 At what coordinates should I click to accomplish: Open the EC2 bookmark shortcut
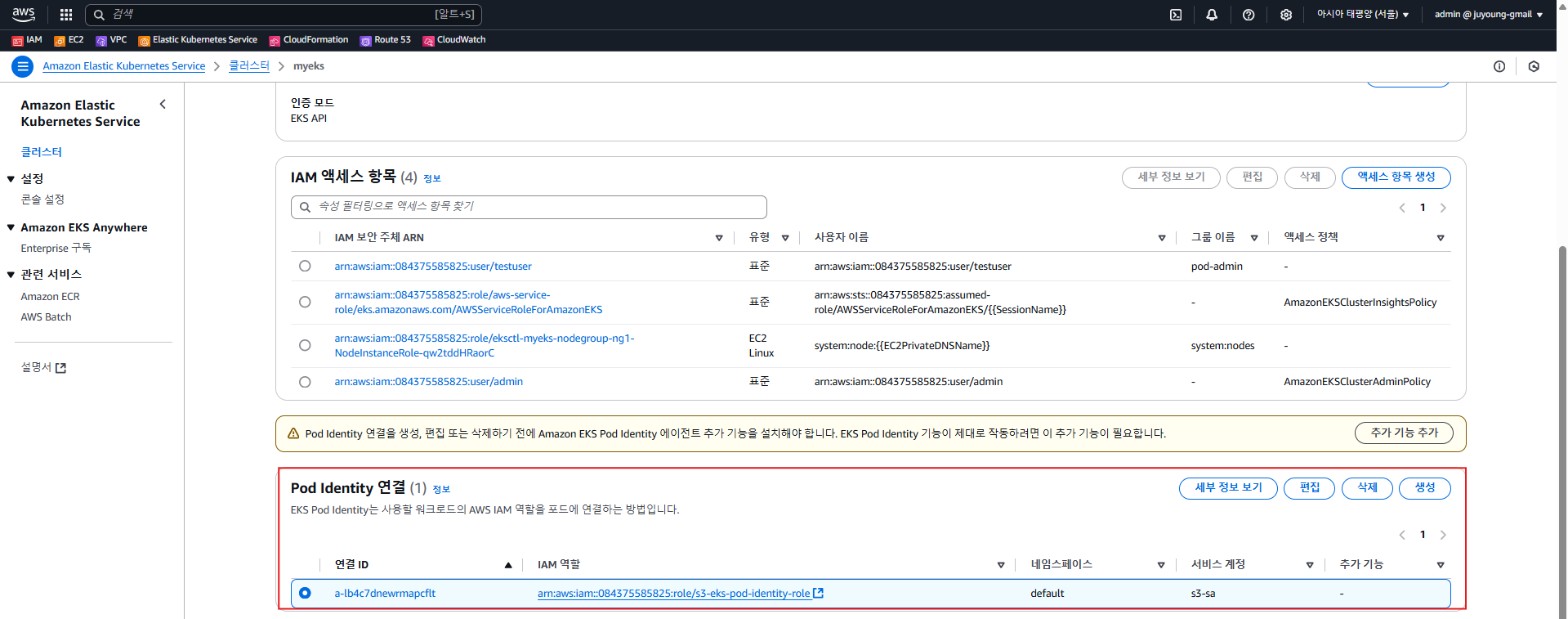click(x=69, y=40)
